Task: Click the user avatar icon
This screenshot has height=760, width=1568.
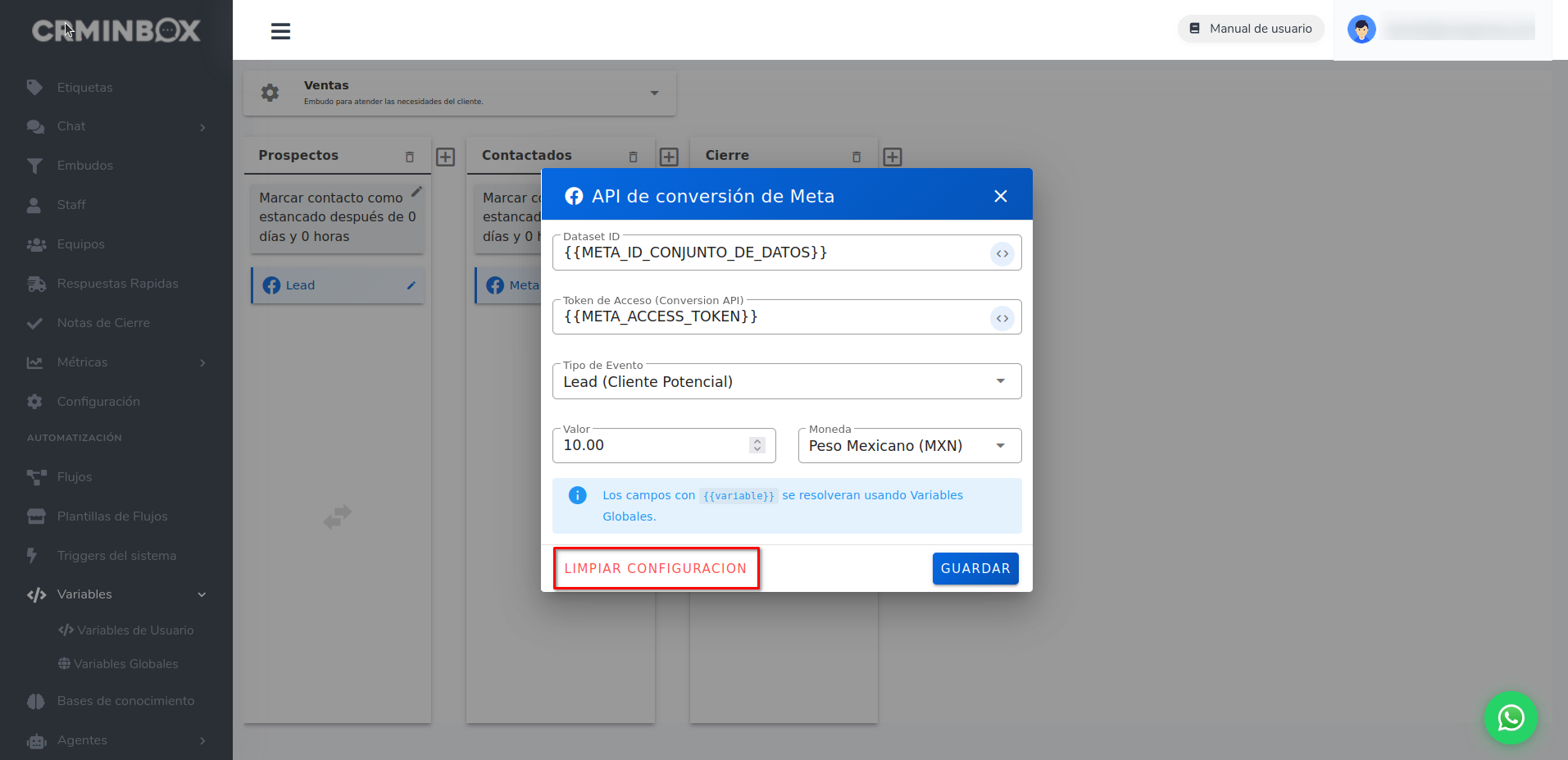Action: coord(1361,30)
